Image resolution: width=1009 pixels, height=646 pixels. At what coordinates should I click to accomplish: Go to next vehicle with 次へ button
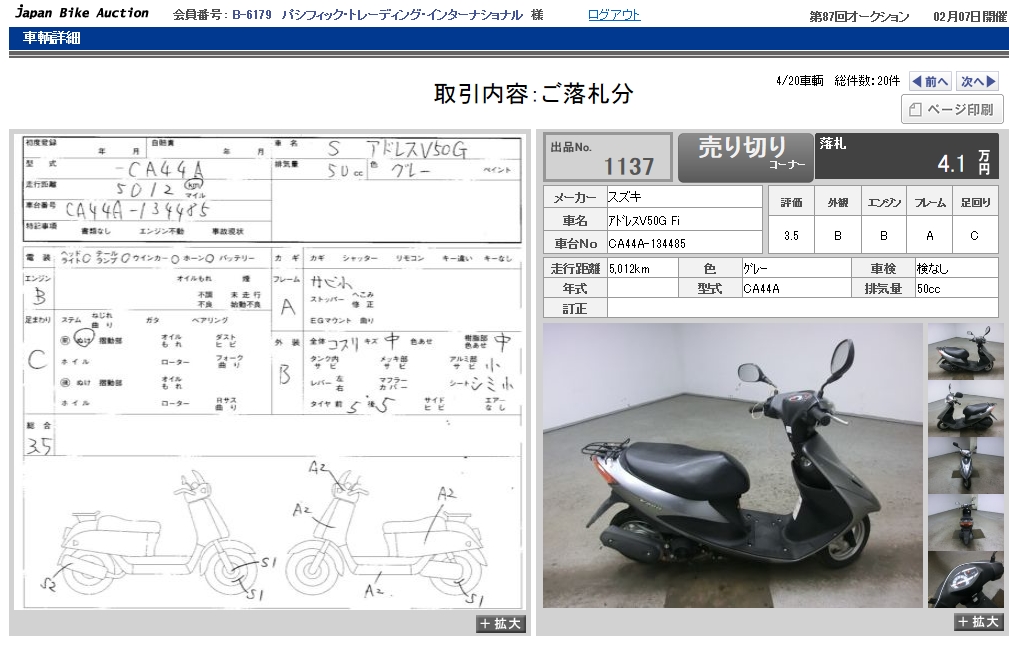[977, 81]
